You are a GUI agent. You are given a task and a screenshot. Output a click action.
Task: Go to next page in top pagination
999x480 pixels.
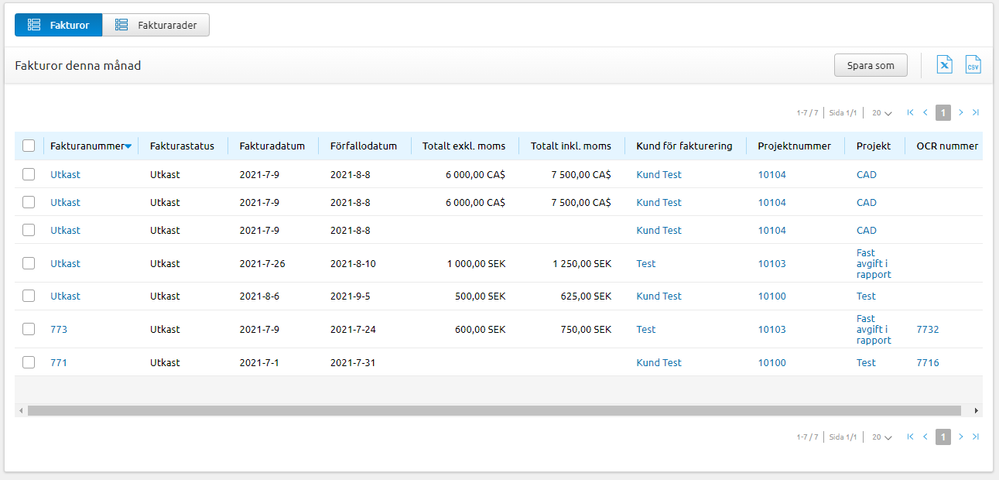pos(960,113)
